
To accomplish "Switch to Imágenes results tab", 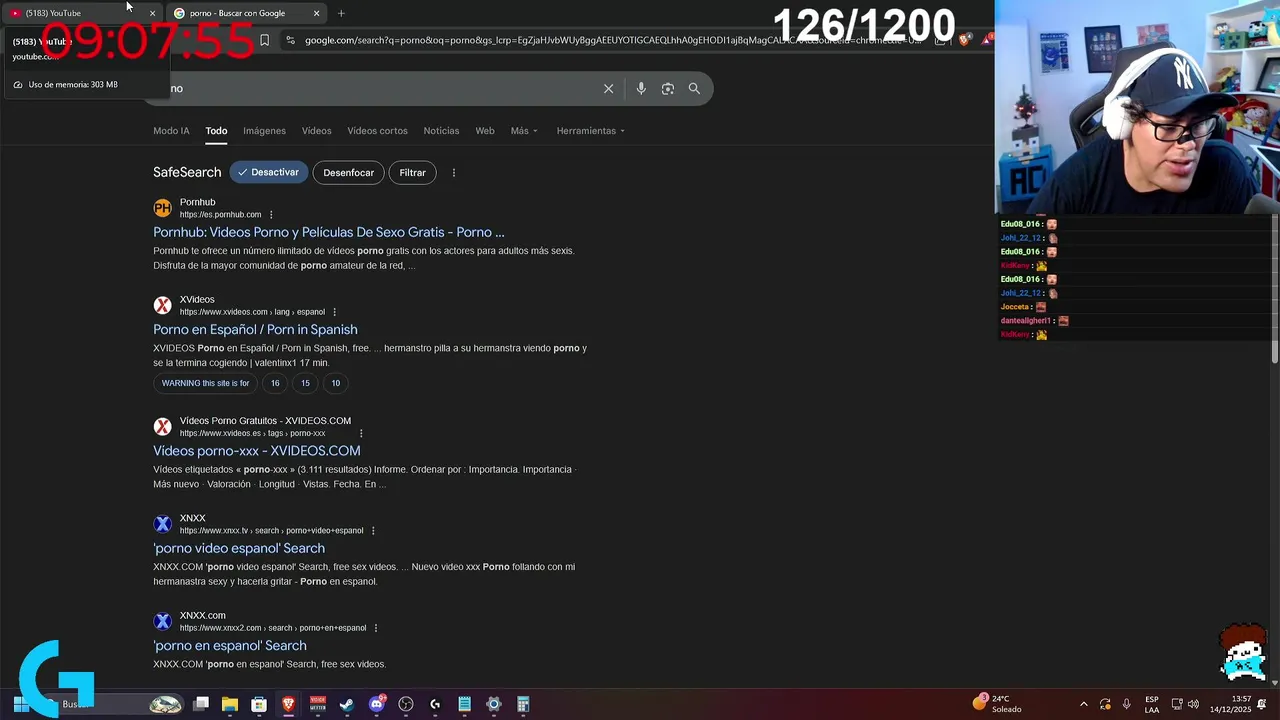I will pos(264,131).
